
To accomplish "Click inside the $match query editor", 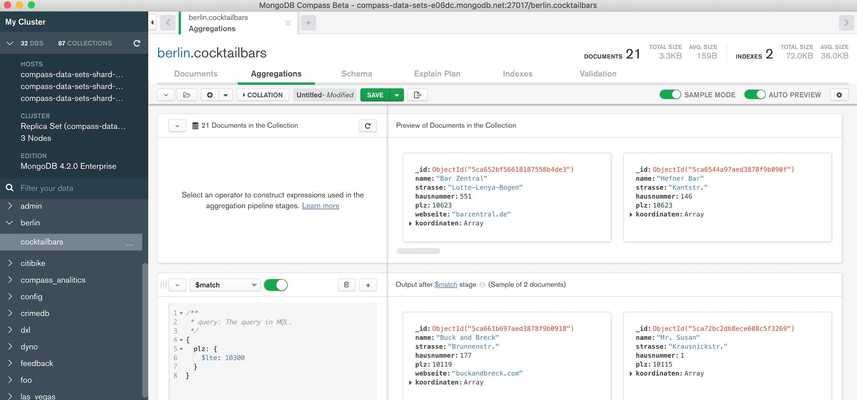I will pyautogui.click(x=273, y=351).
